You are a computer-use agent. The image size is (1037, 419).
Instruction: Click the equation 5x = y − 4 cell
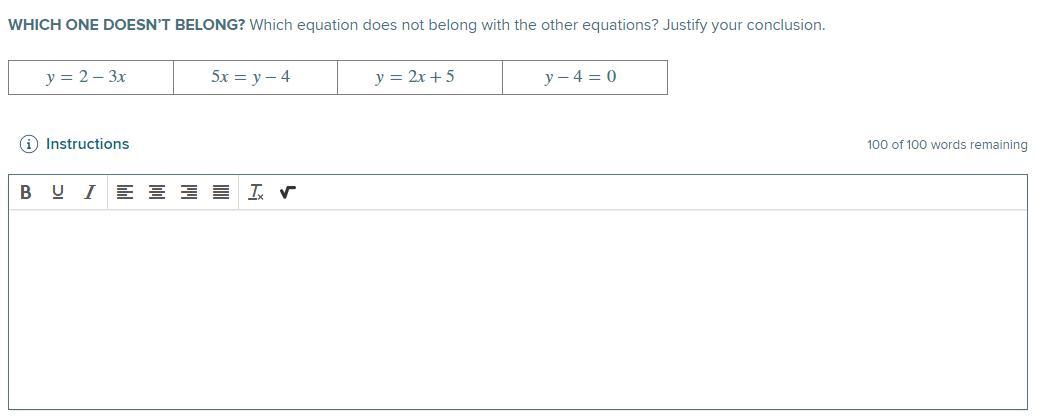coord(254,77)
